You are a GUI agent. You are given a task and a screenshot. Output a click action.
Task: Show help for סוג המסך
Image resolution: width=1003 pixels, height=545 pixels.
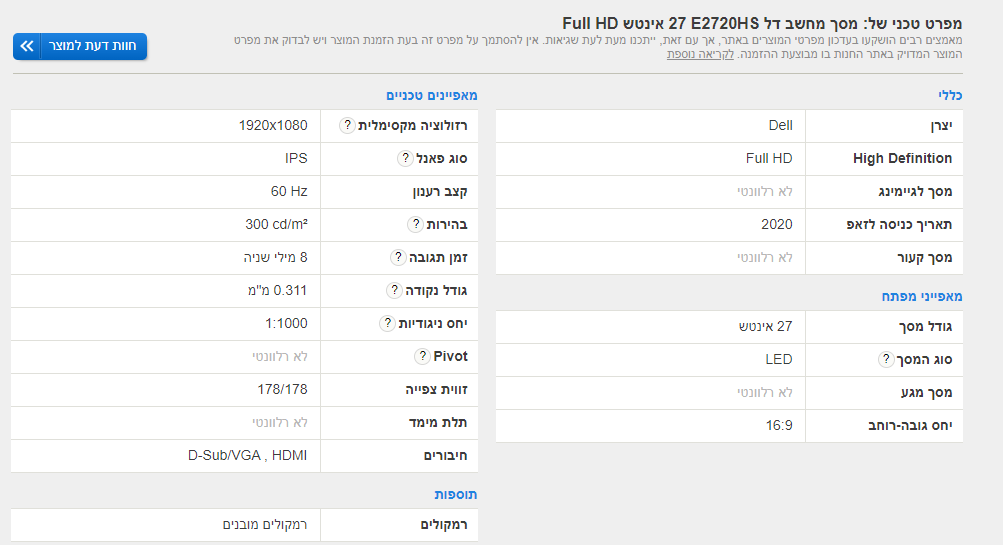pos(885,359)
